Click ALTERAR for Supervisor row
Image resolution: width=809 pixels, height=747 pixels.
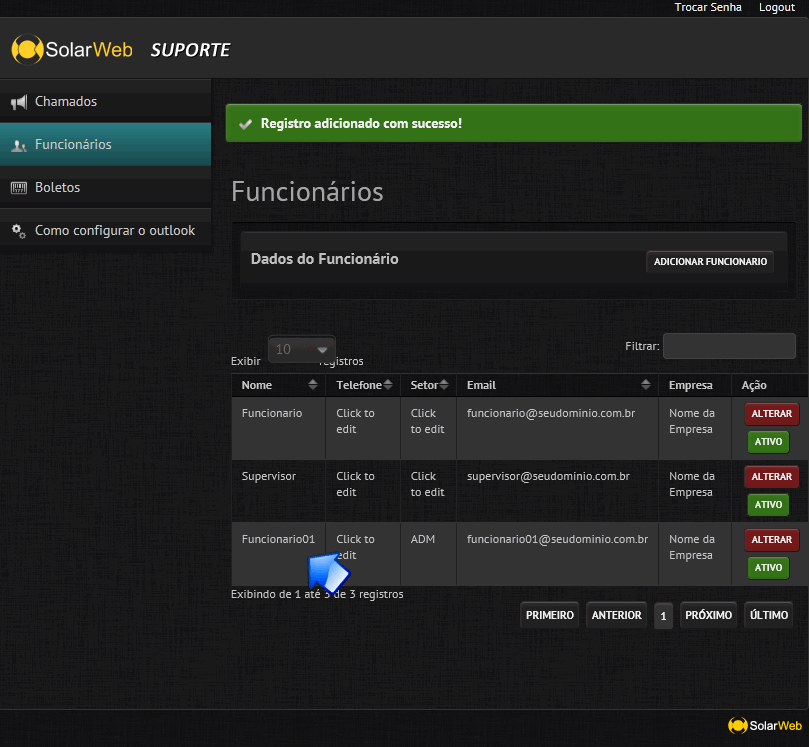[771, 477]
